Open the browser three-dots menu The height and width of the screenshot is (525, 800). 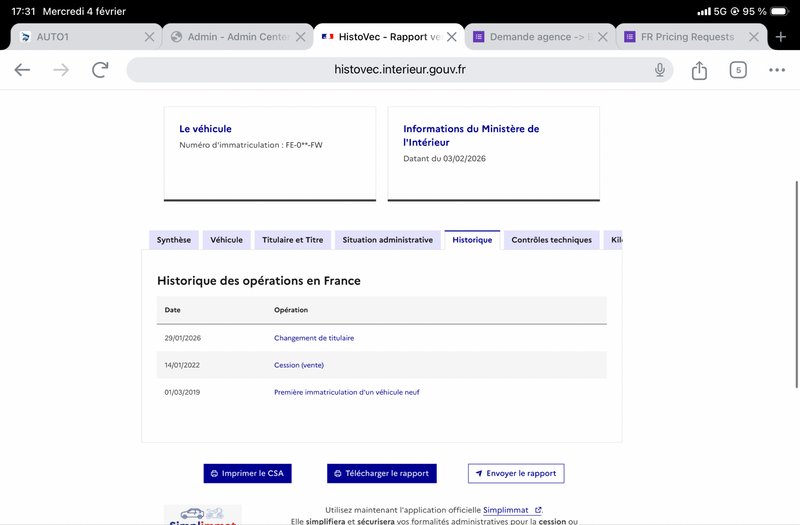pyautogui.click(x=777, y=70)
